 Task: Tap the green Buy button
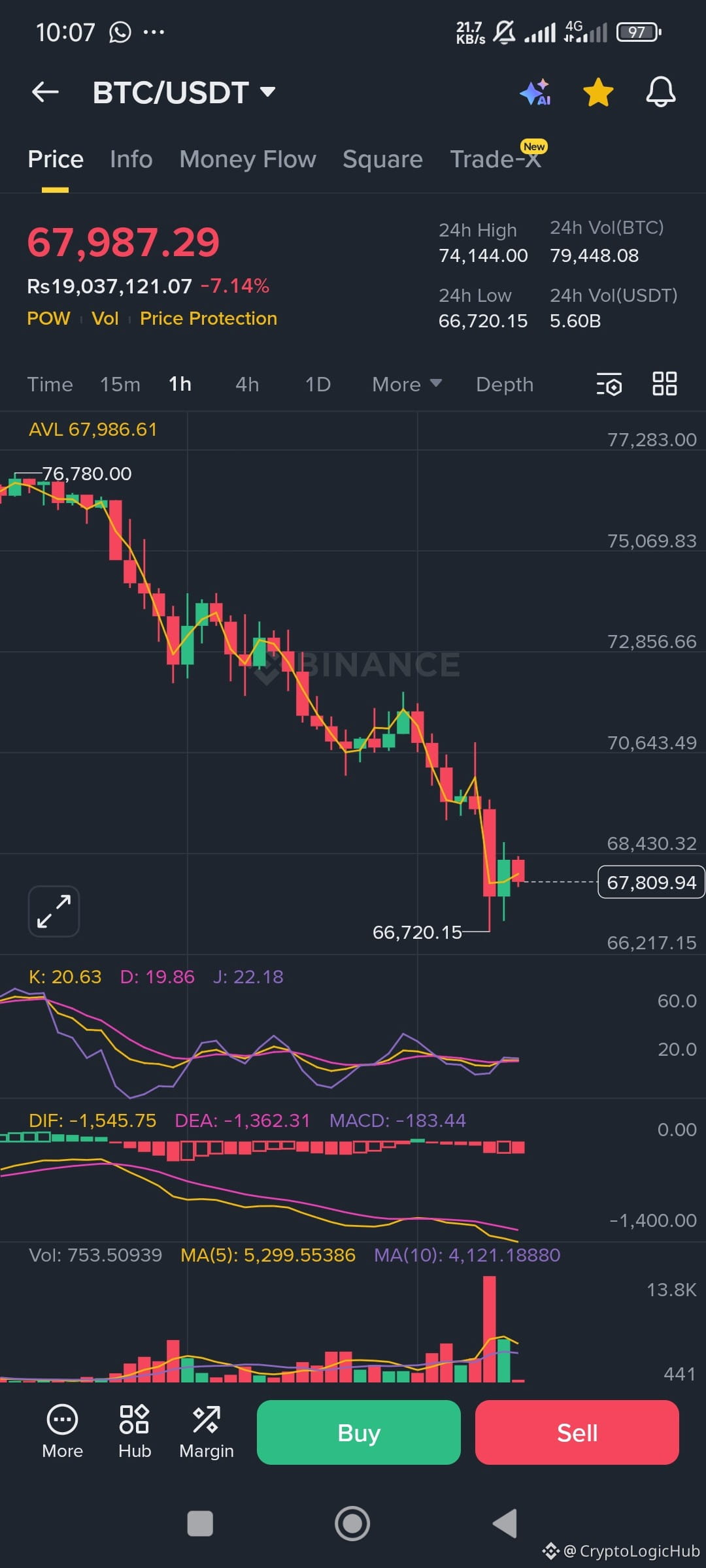point(359,1432)
